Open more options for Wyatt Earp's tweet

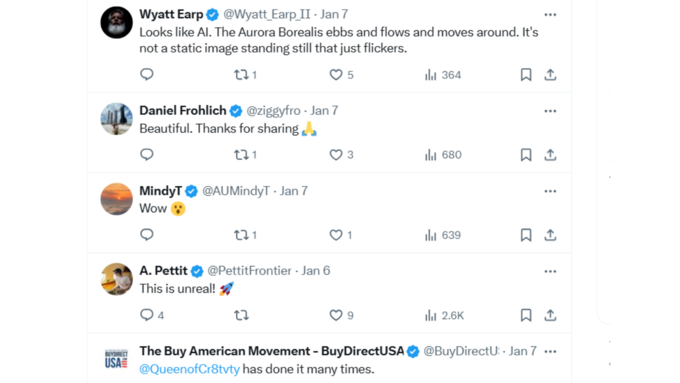point(550,15)
